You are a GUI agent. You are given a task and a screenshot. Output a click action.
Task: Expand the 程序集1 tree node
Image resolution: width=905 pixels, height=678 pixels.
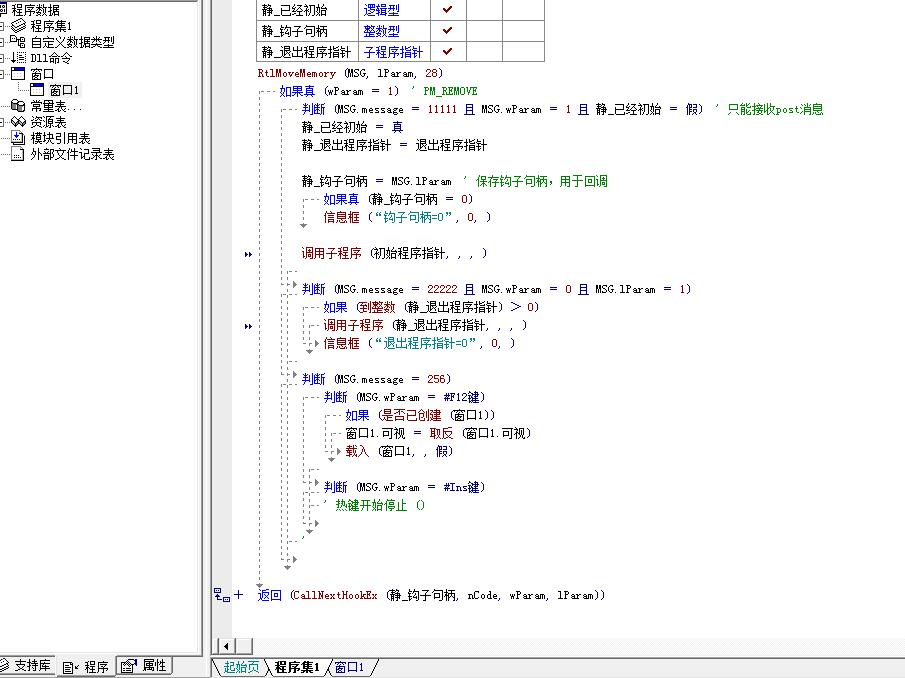(x=3, y=26)
